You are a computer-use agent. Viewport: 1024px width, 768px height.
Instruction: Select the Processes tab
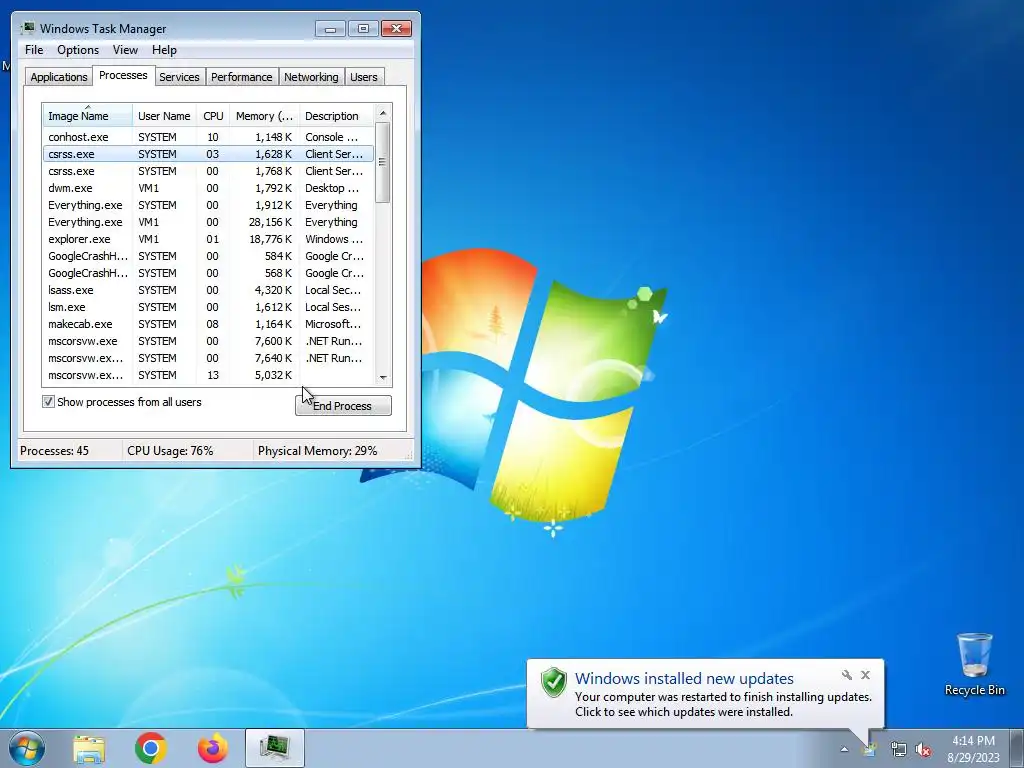click(x=123, y=75)
